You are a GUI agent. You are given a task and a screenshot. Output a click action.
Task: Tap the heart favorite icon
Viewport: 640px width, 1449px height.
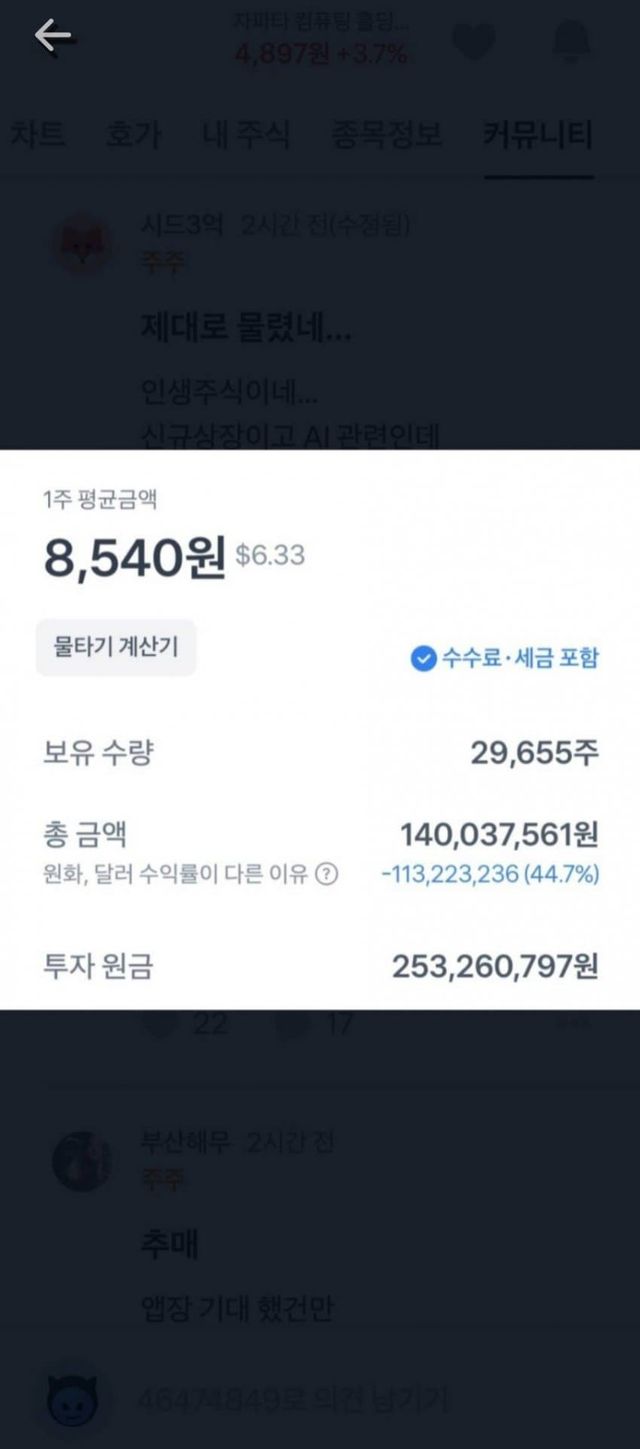[x=475, y=41]
